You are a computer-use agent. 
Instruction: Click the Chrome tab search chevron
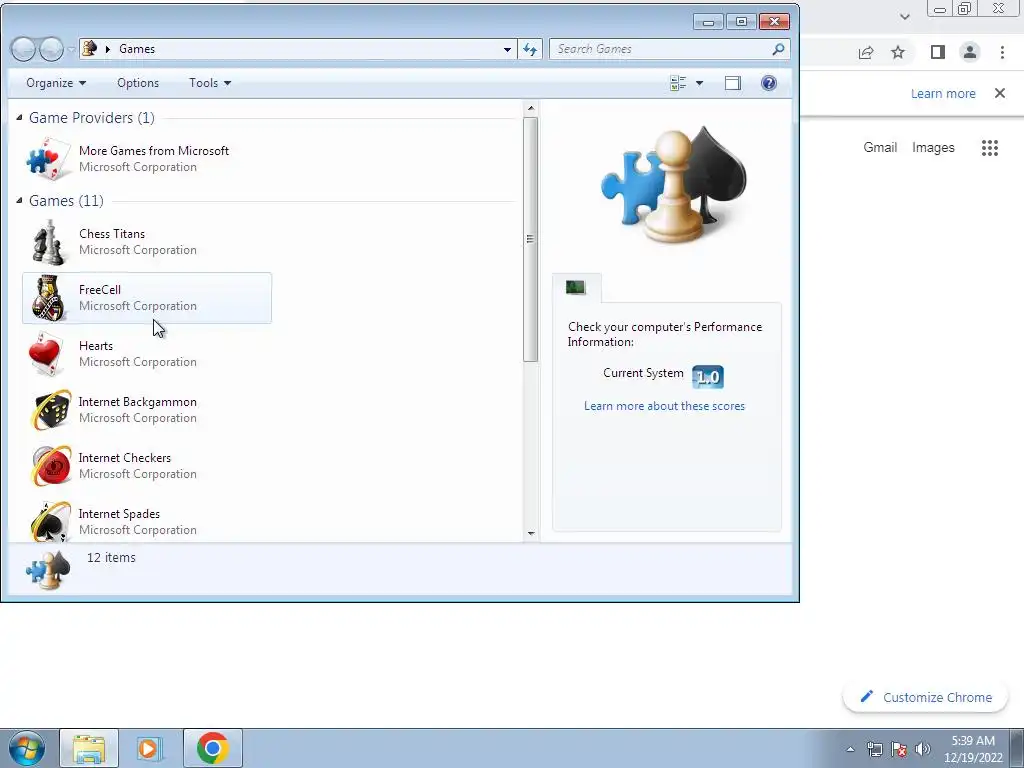pos(904,17)
